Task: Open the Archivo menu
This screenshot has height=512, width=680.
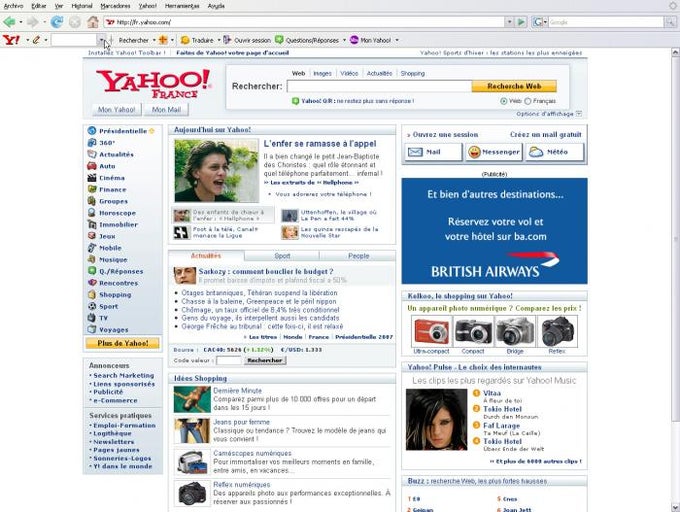Action: pyautogui.click(x=13, y=6)
